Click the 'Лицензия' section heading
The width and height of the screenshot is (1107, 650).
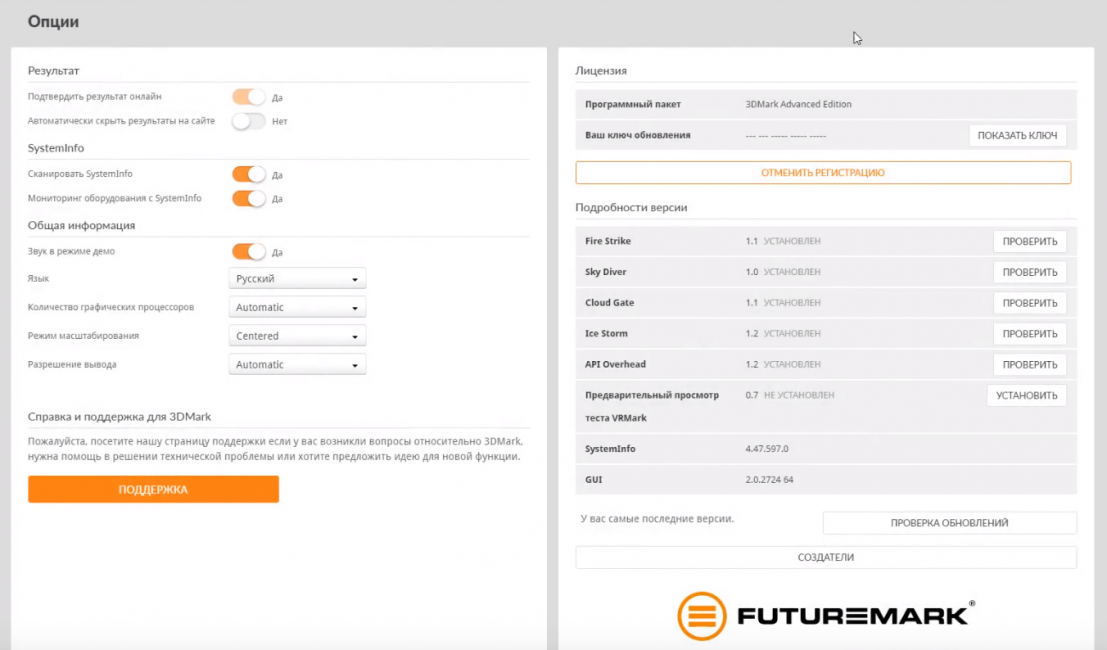click(x=601, y=71)
